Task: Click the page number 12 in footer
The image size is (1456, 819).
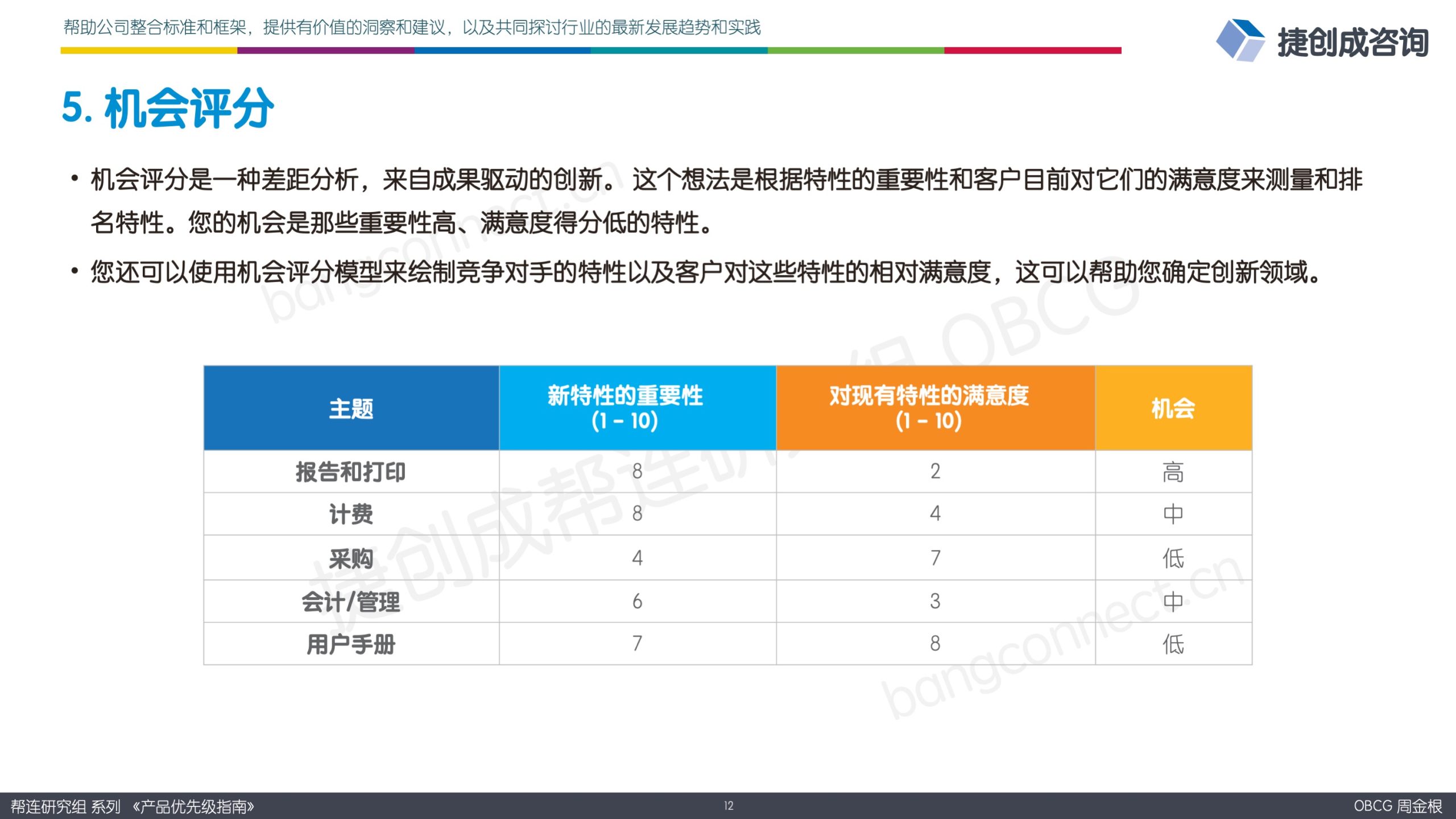Action: (x=729, y=806)
